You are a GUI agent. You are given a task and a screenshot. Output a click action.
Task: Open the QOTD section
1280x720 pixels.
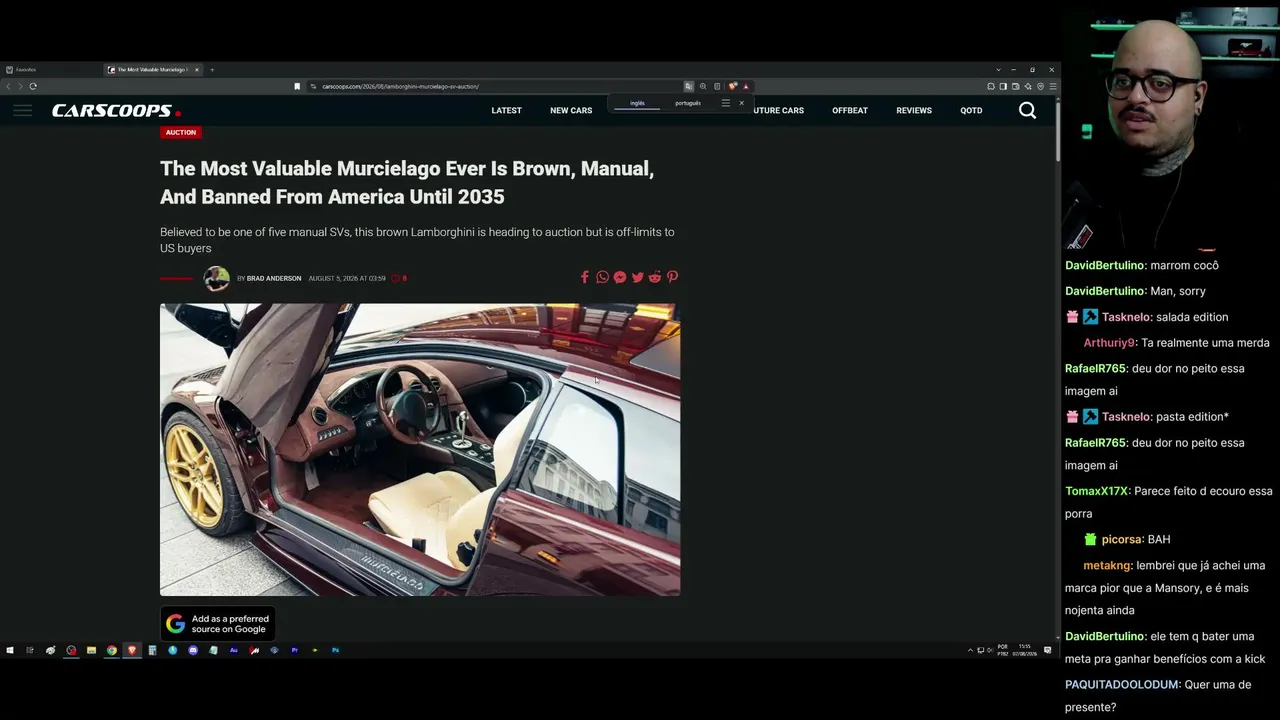point(971,110)
